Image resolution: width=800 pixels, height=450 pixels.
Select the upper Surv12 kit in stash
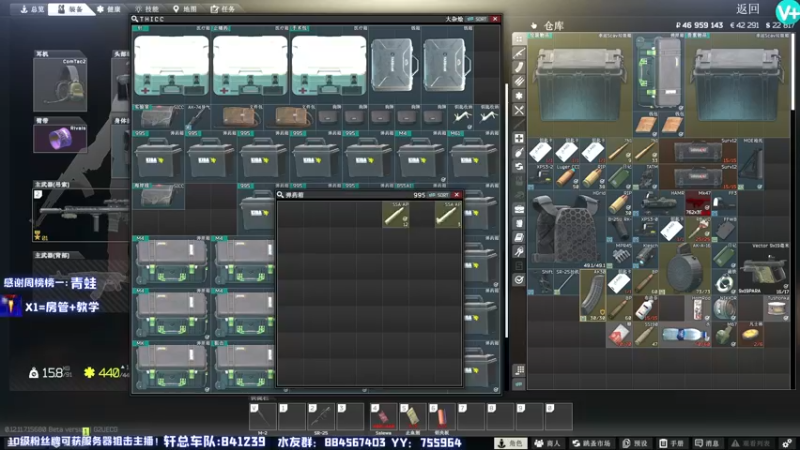[x=697, y=151]
